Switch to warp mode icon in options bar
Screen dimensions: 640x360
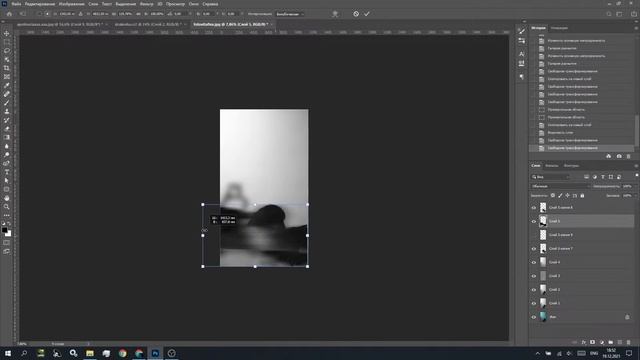coord(335,14)
